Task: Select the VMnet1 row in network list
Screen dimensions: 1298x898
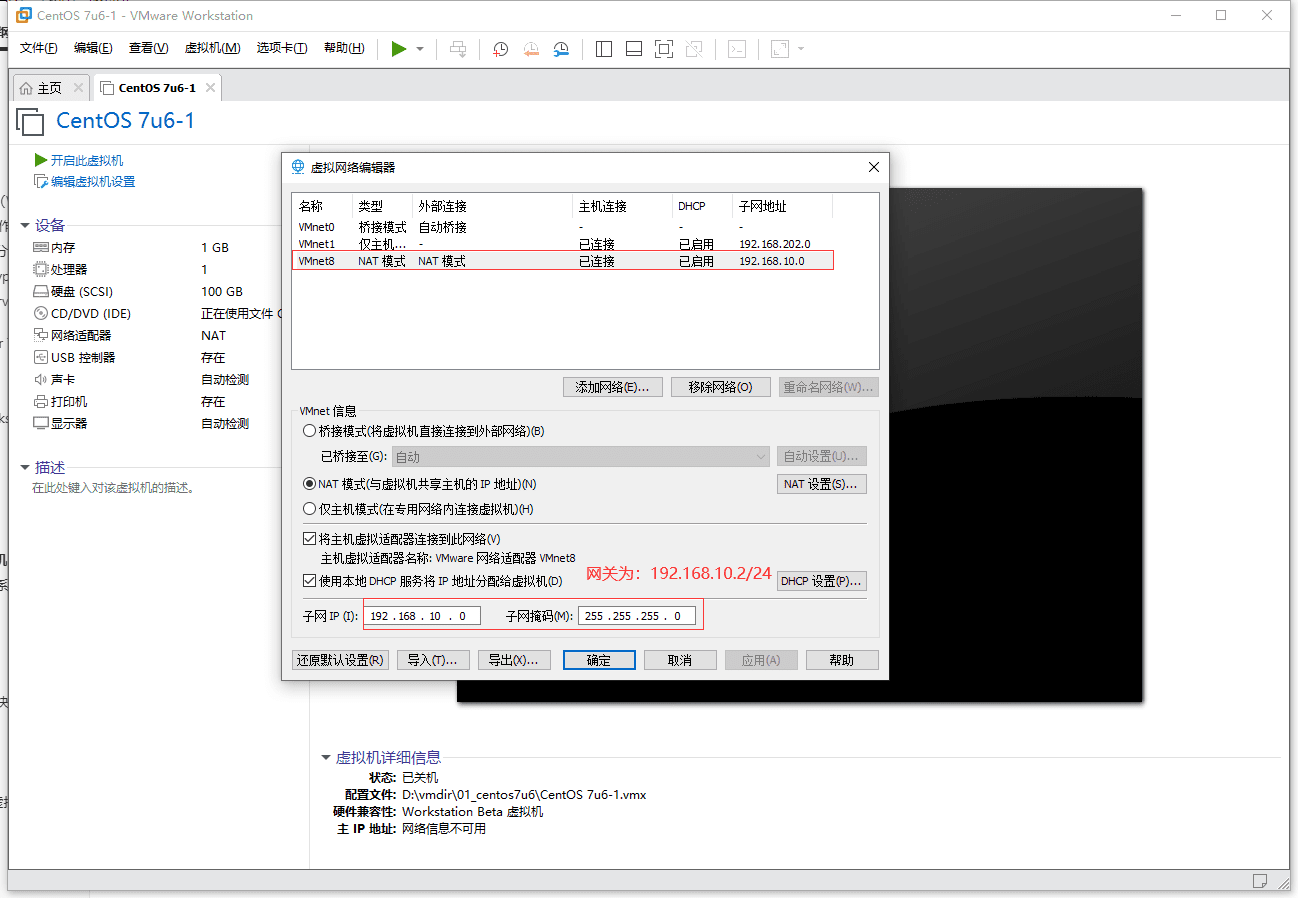Action: click(x=563, y=244)
